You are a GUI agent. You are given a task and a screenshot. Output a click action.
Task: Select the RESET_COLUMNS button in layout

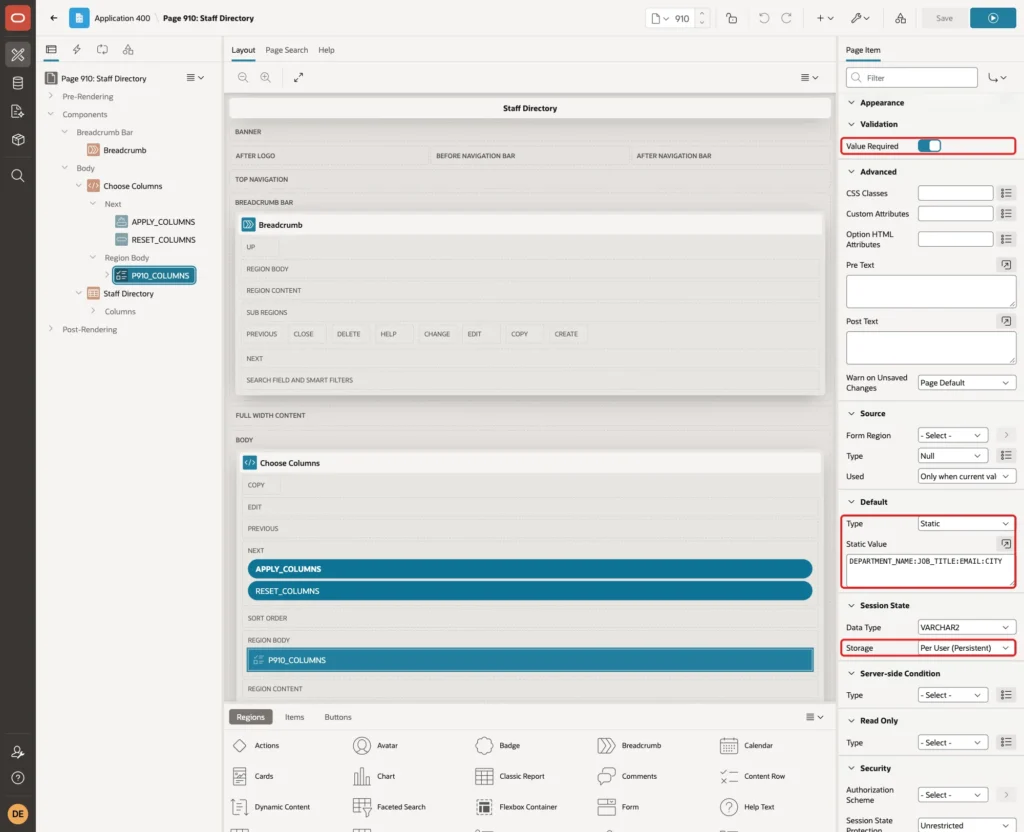point(530,591)
